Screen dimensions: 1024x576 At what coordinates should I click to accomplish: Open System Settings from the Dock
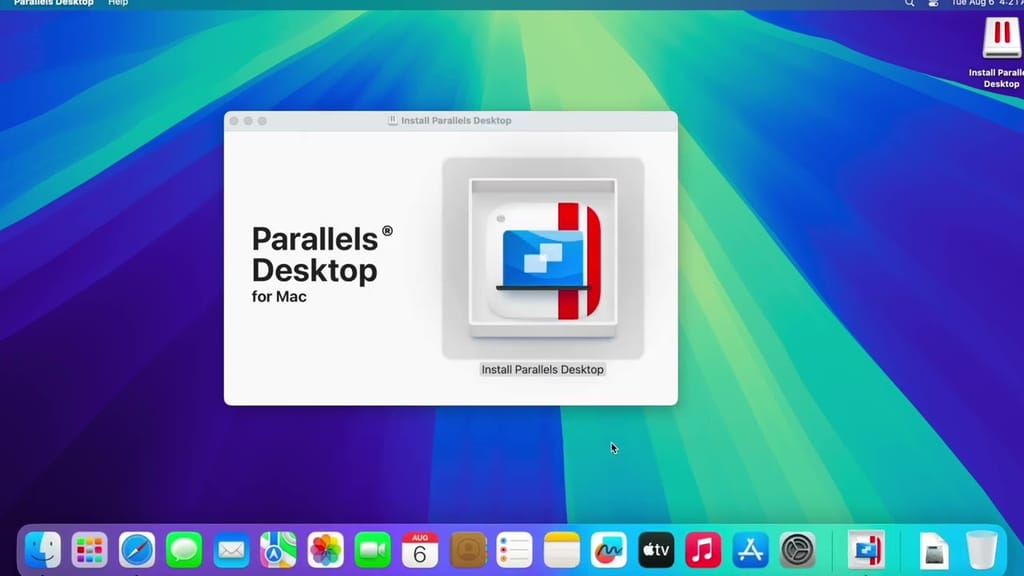[796, 548]
